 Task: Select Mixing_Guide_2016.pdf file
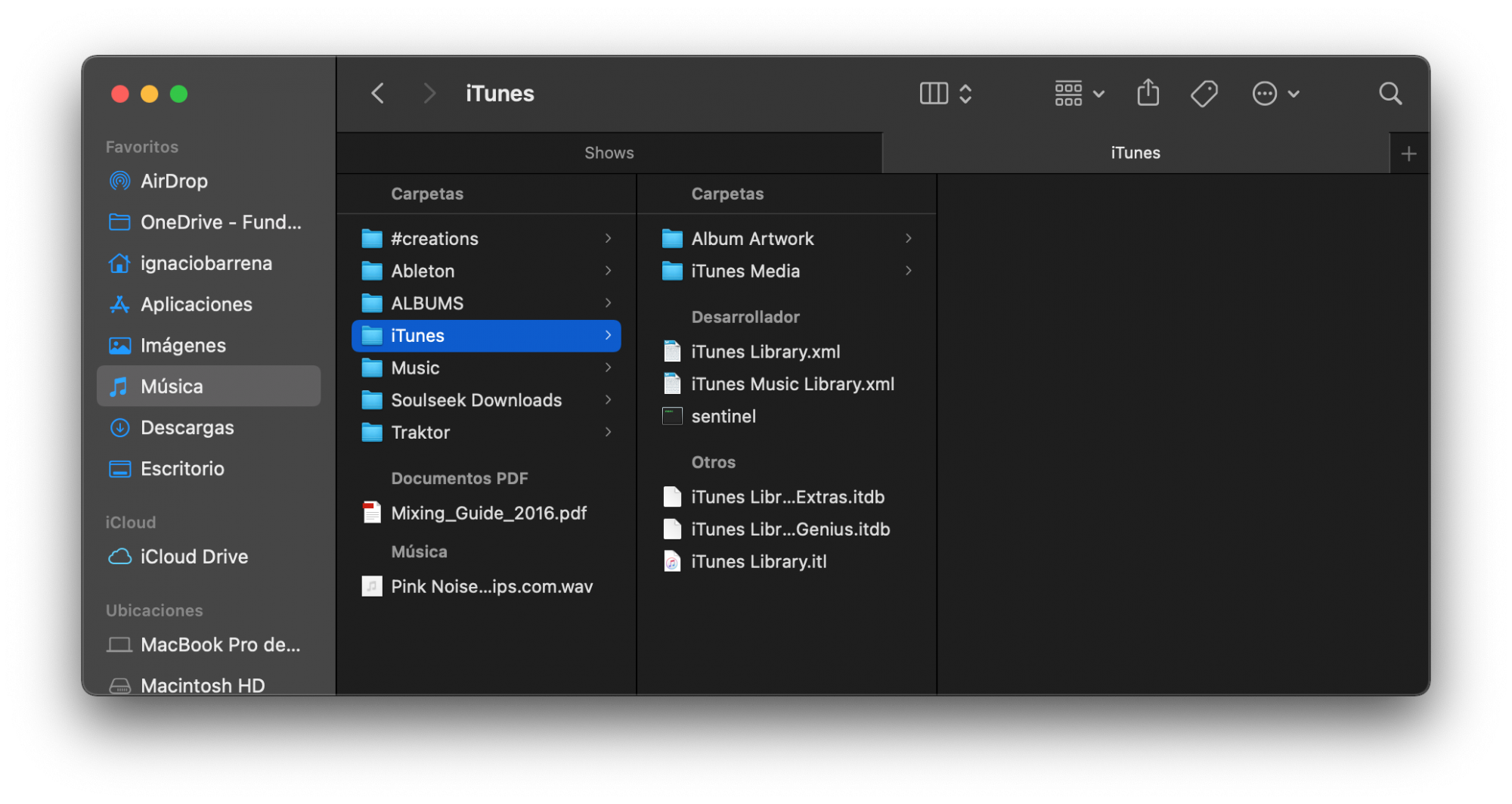[486, 513]
